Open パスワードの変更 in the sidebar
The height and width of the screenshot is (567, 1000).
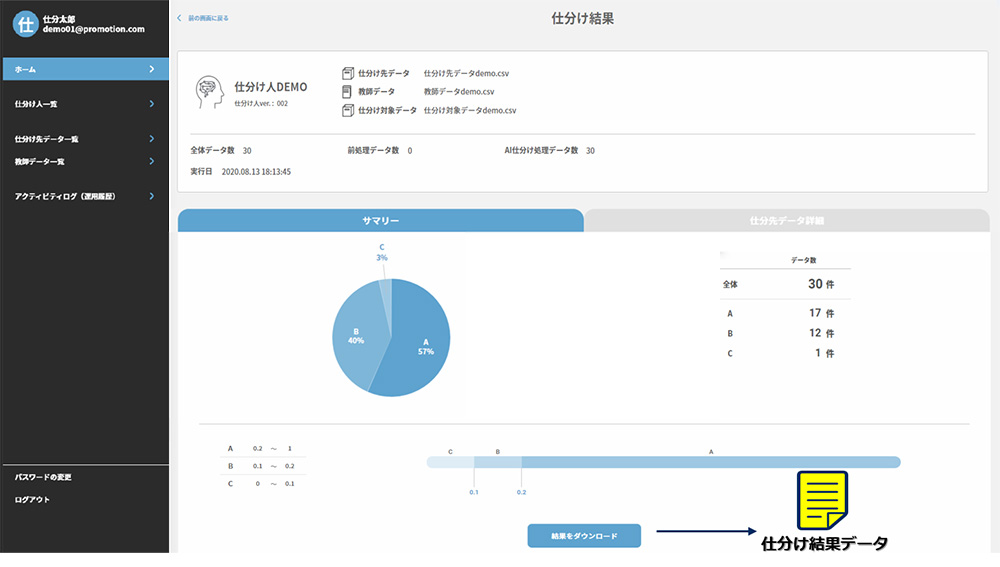[x=43, y=477]
